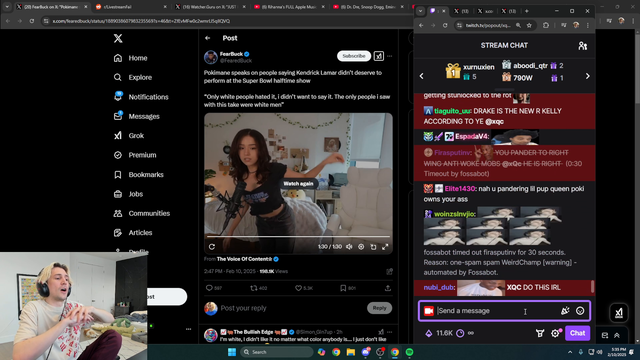
Task: Open the X logo home icon
Action: pos(118,38)
